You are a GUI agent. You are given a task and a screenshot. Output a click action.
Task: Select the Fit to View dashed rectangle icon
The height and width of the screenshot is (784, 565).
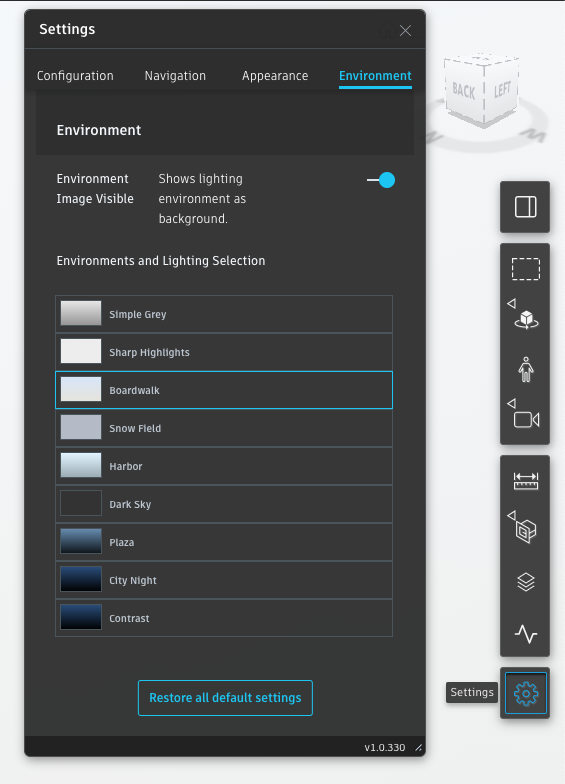[526, 269]
